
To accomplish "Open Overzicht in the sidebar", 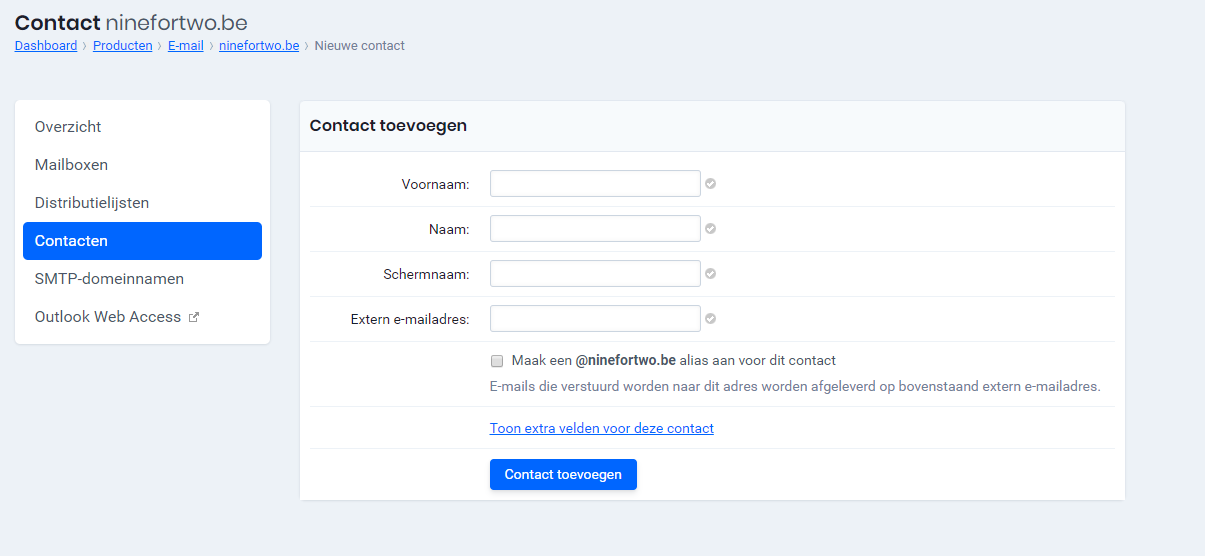I will point(68,127).
